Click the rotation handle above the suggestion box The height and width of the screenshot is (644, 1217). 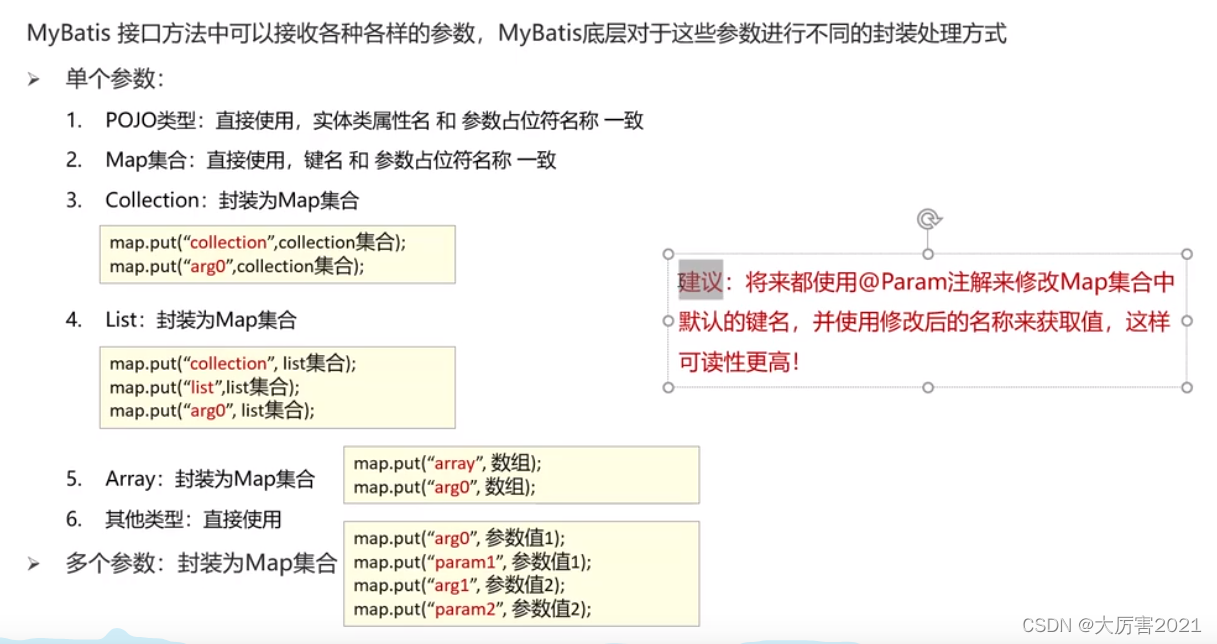point(926,218)
